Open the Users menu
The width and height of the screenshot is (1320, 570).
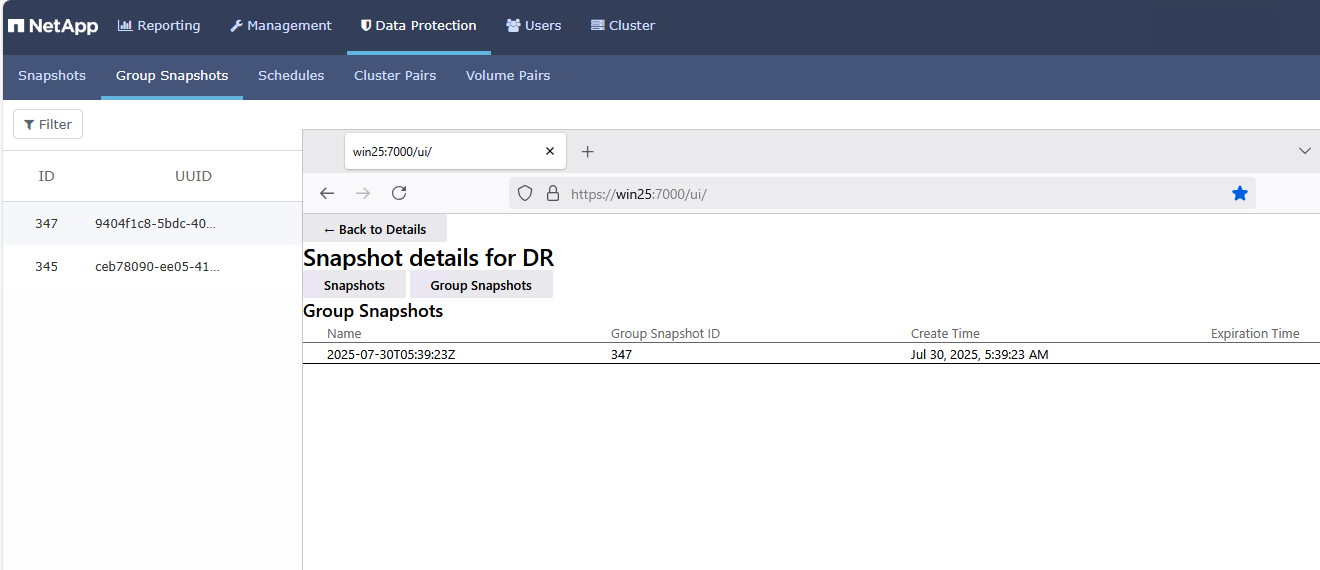[x=533, y=26]
